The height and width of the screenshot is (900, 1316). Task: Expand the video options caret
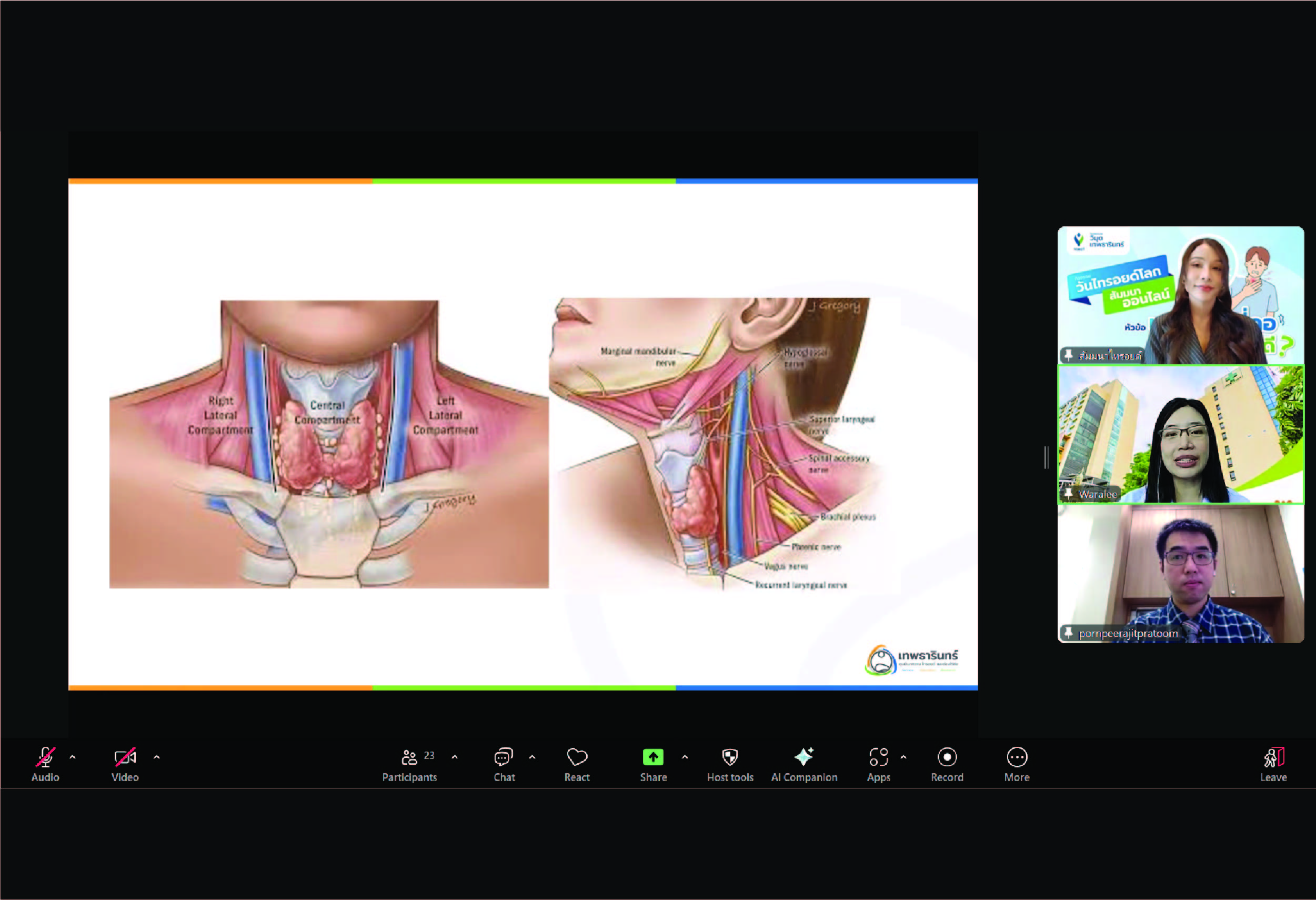click(x=157, y=757)
